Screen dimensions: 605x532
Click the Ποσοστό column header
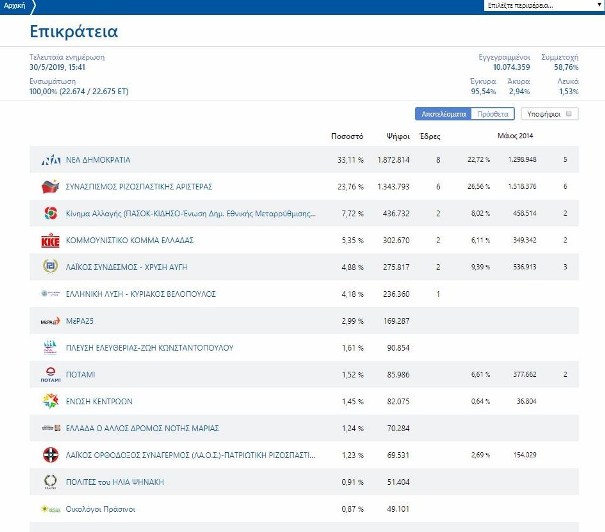pyautogui.click(x=347, y=136)
